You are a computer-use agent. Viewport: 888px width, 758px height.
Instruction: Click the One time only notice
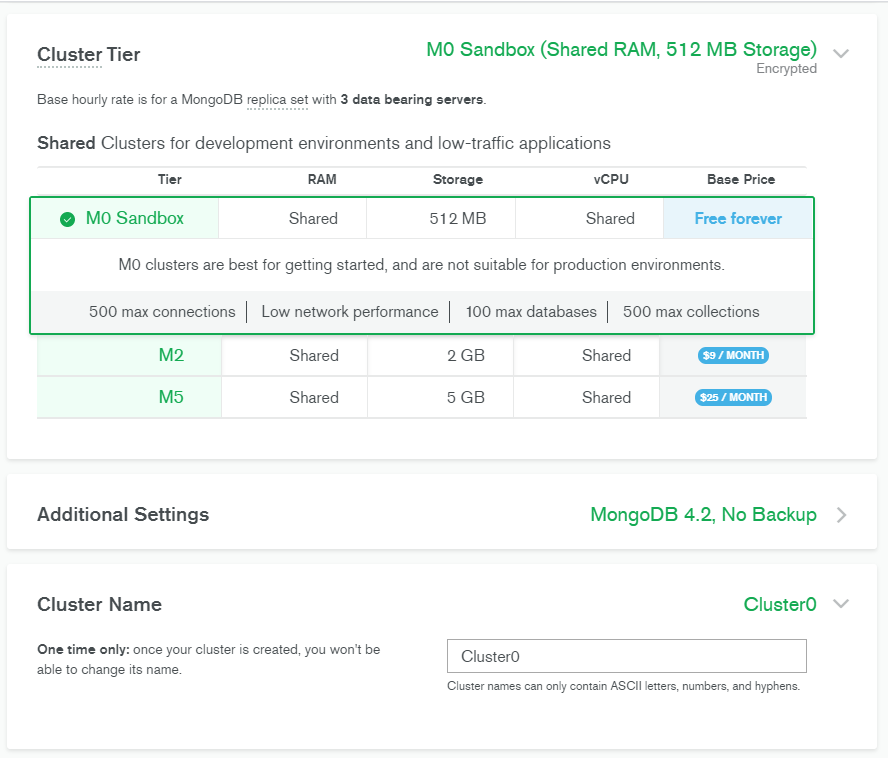tap(208, 659)
